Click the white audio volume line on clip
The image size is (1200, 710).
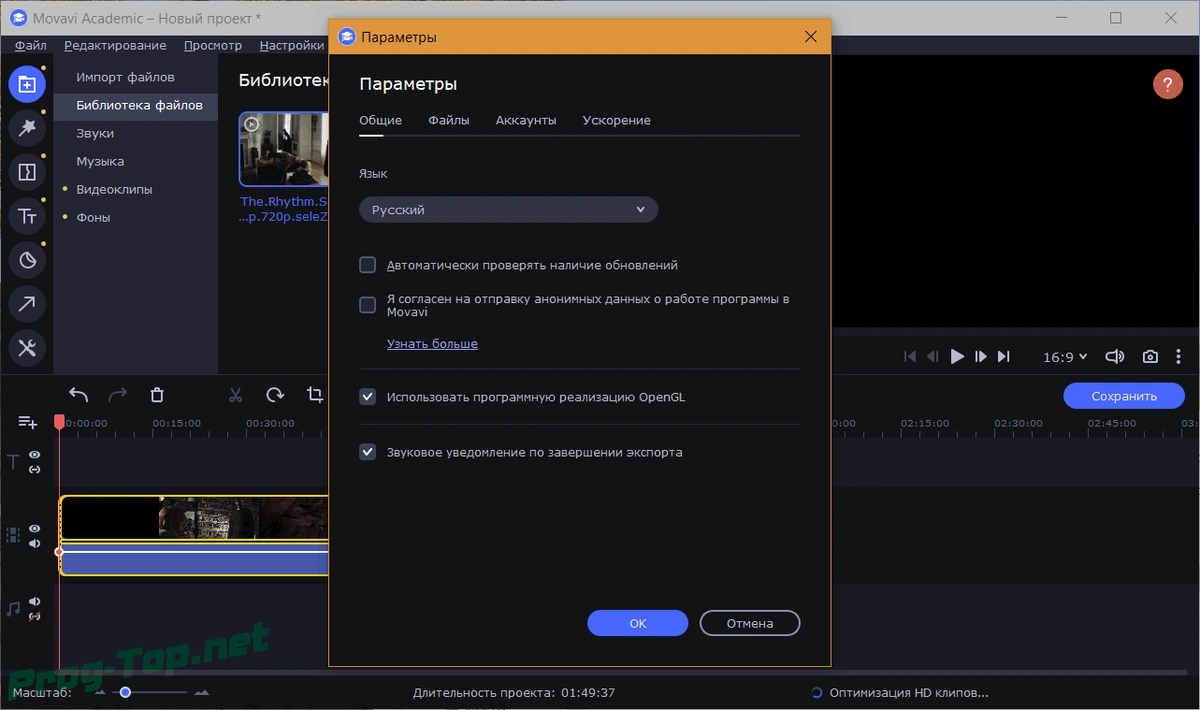point(194,551)
